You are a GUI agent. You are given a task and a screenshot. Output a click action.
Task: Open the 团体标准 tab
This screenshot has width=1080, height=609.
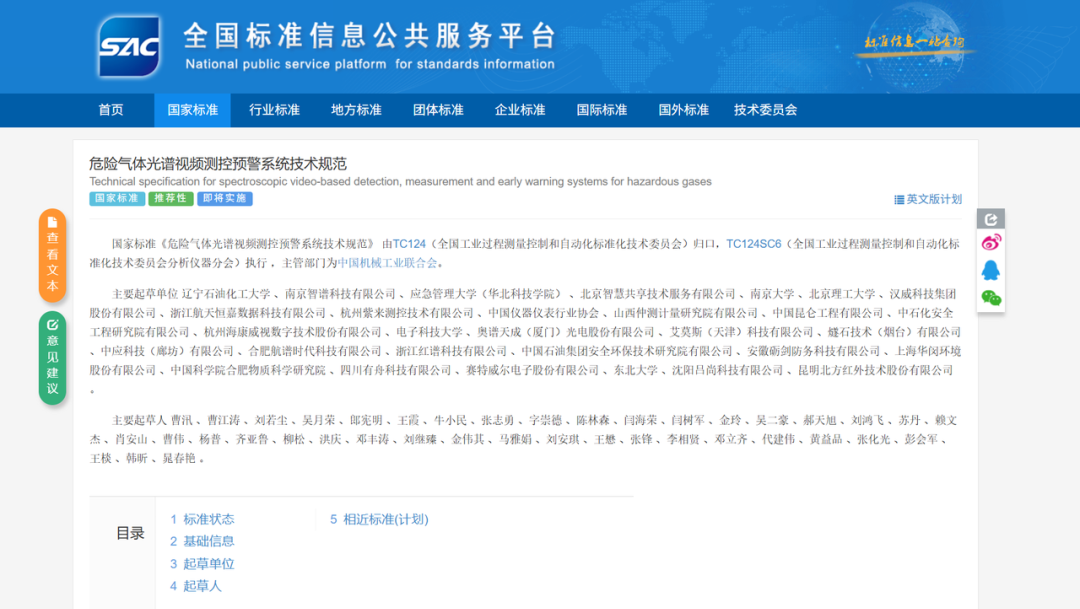tap(438, 110)
